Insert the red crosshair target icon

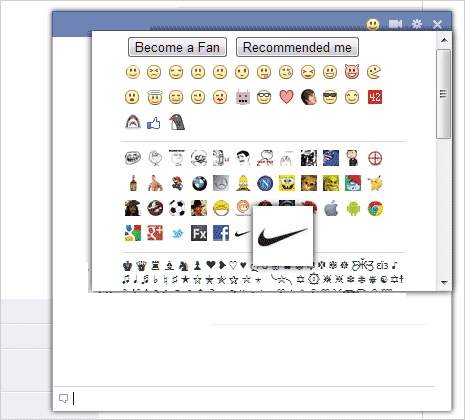[375, 158]
